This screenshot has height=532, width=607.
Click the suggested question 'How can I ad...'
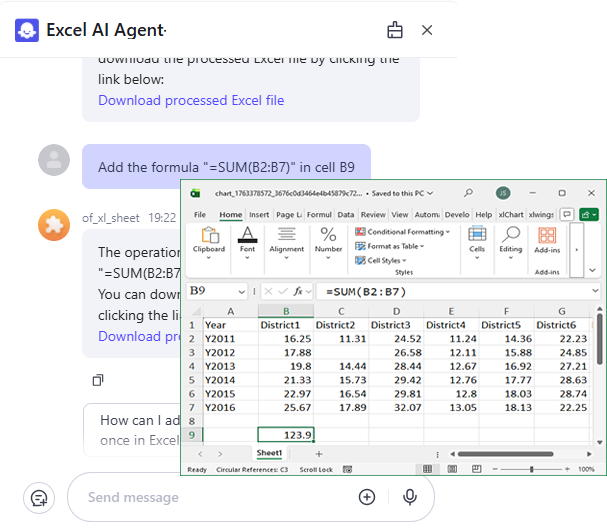click(x=132, y=430)
